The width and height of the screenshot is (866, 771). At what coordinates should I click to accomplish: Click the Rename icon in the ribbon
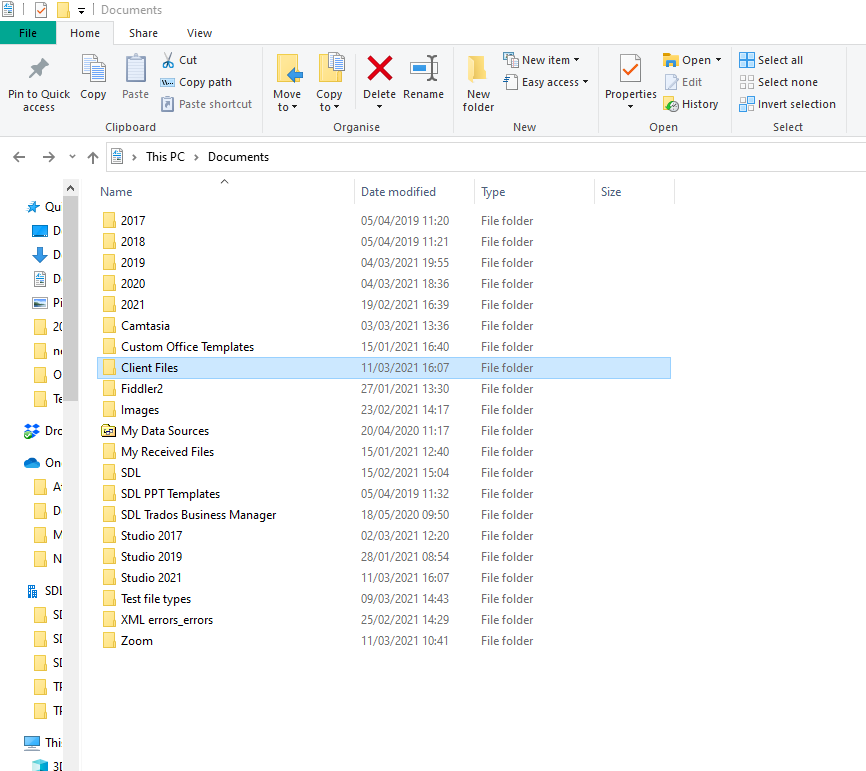pyautogui.click(x=423, y=70)
